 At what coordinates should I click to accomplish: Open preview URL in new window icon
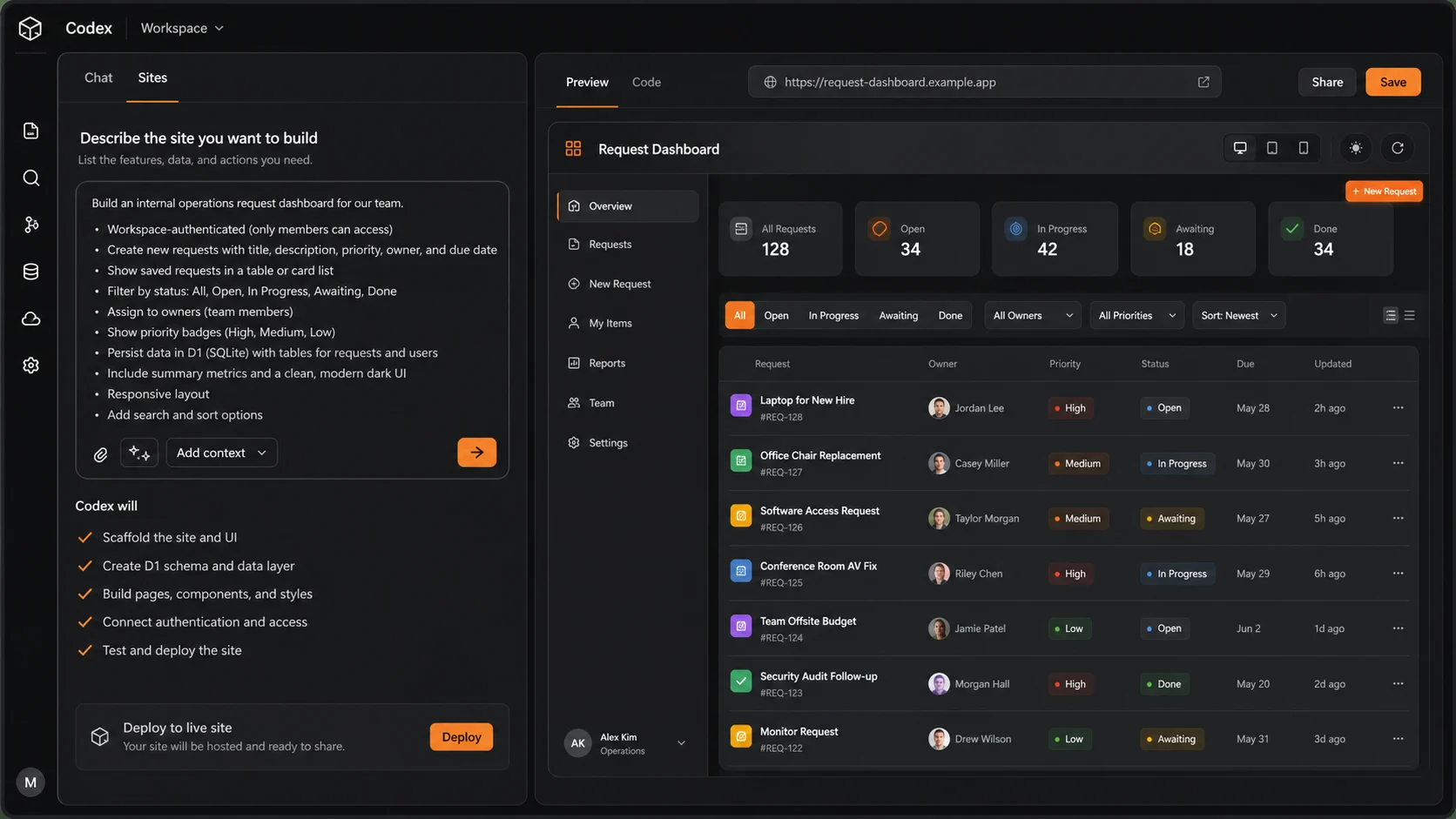[x=1203, y=82]
